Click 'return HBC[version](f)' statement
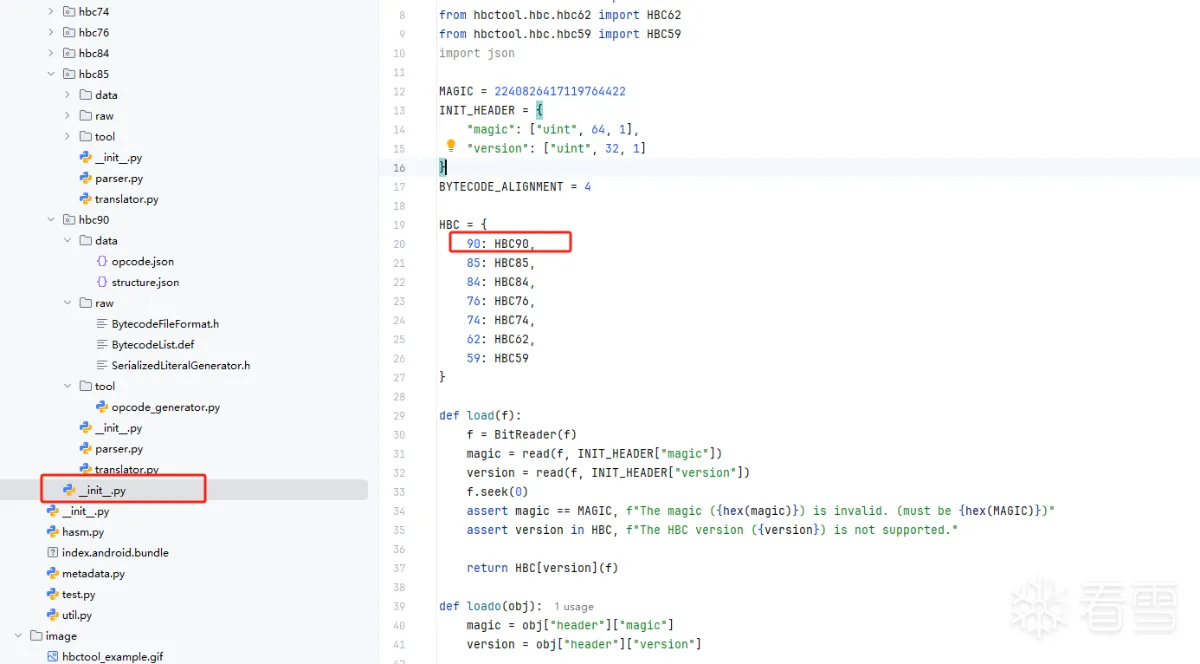 click(x=542, y=568)
